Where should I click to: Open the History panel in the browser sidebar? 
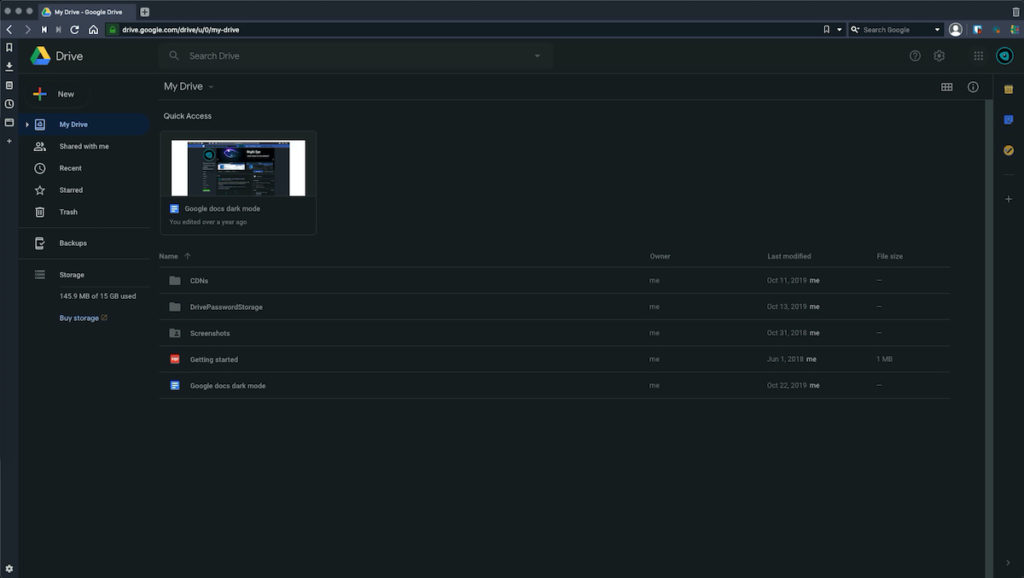pos(9,104)
